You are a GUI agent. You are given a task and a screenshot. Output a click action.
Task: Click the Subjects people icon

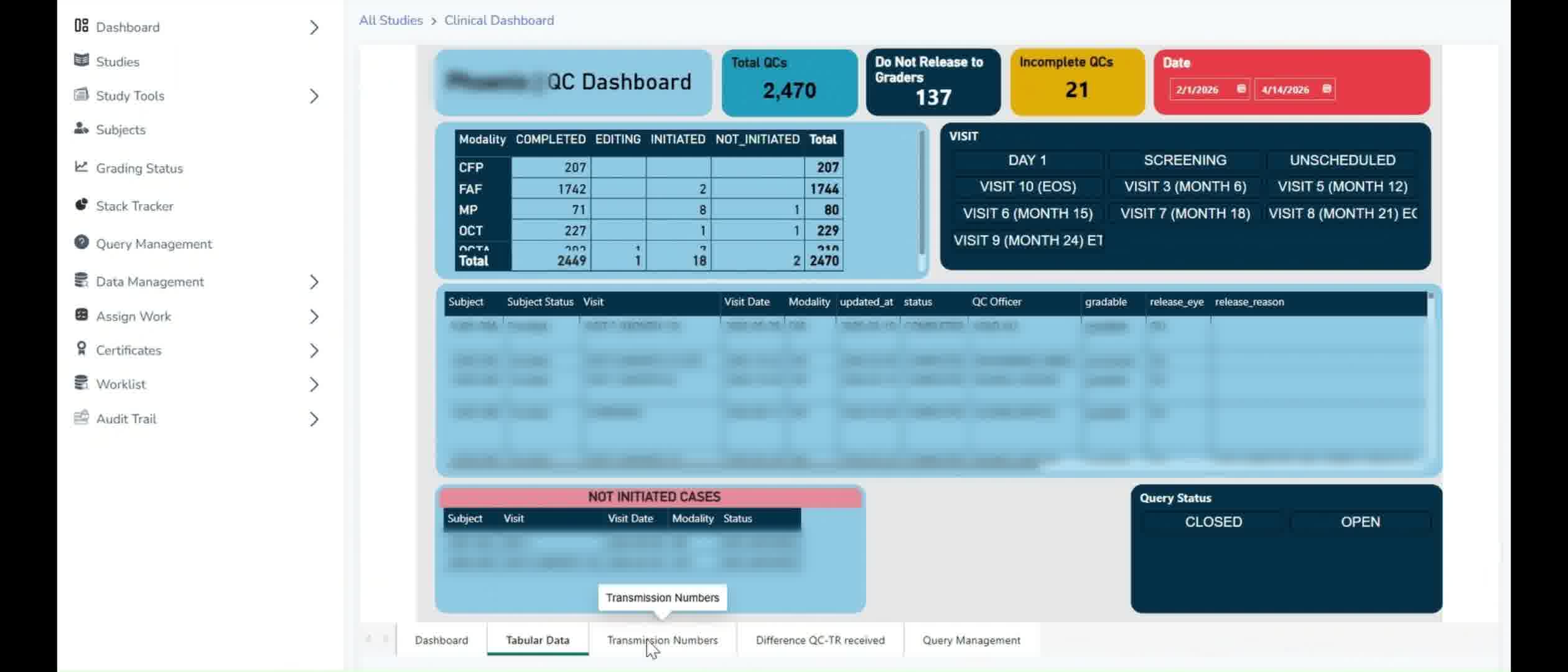tap(81, 128)
